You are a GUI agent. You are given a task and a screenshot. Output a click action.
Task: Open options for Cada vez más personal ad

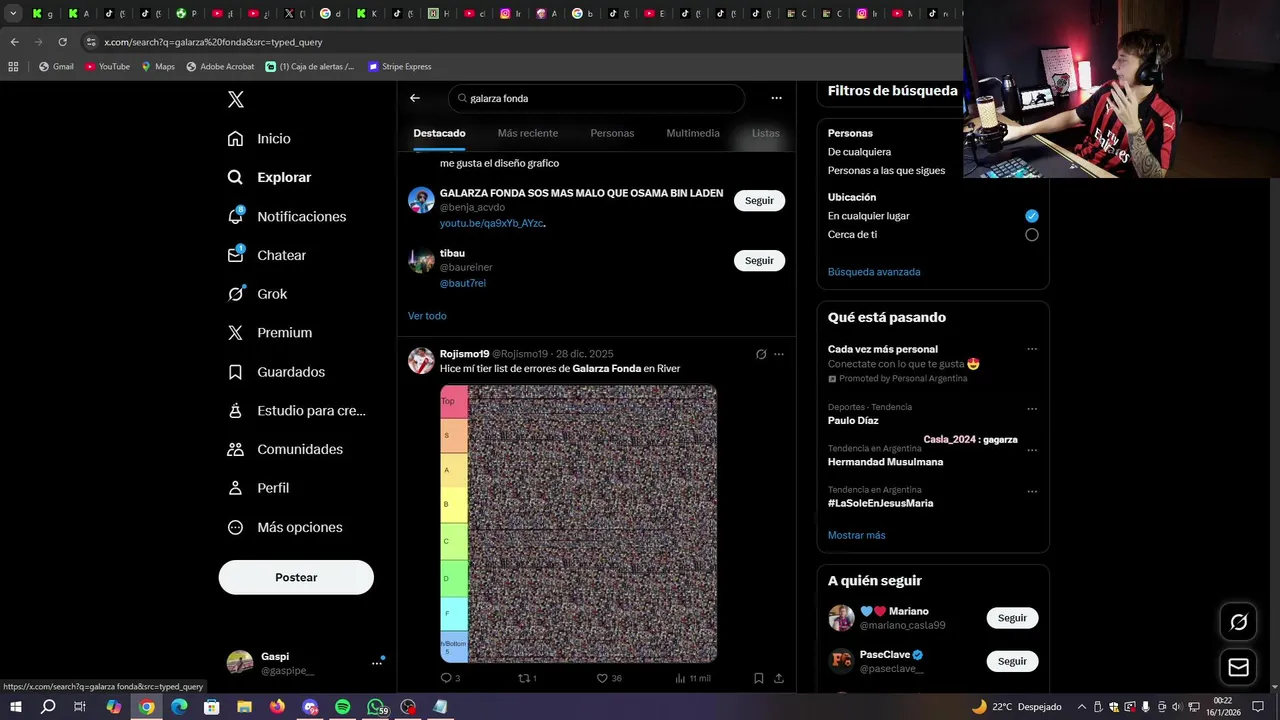(x=1032, y=349)
